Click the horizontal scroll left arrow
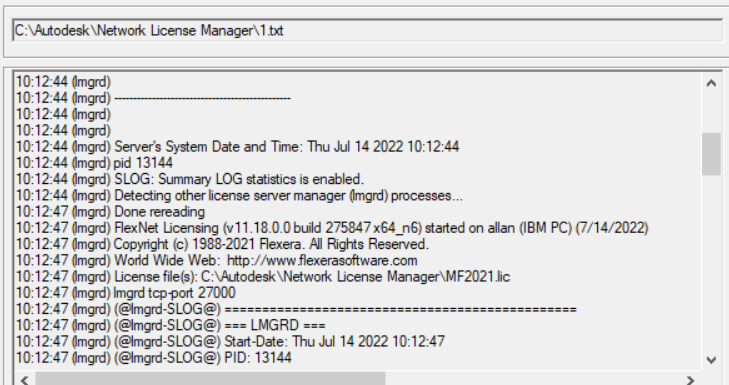 tap(25, 380)
